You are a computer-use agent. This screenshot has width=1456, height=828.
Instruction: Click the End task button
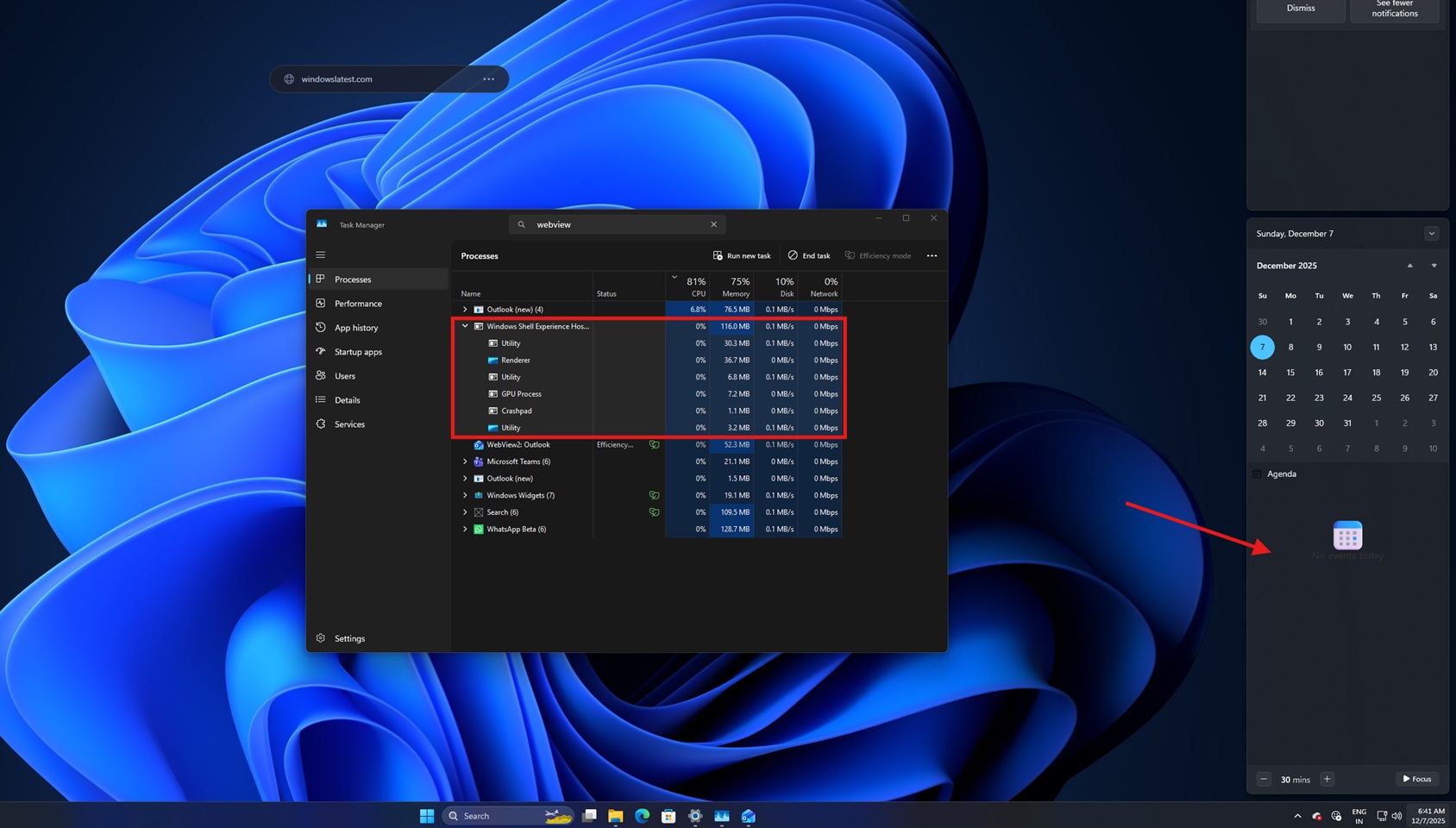(808, 255)
